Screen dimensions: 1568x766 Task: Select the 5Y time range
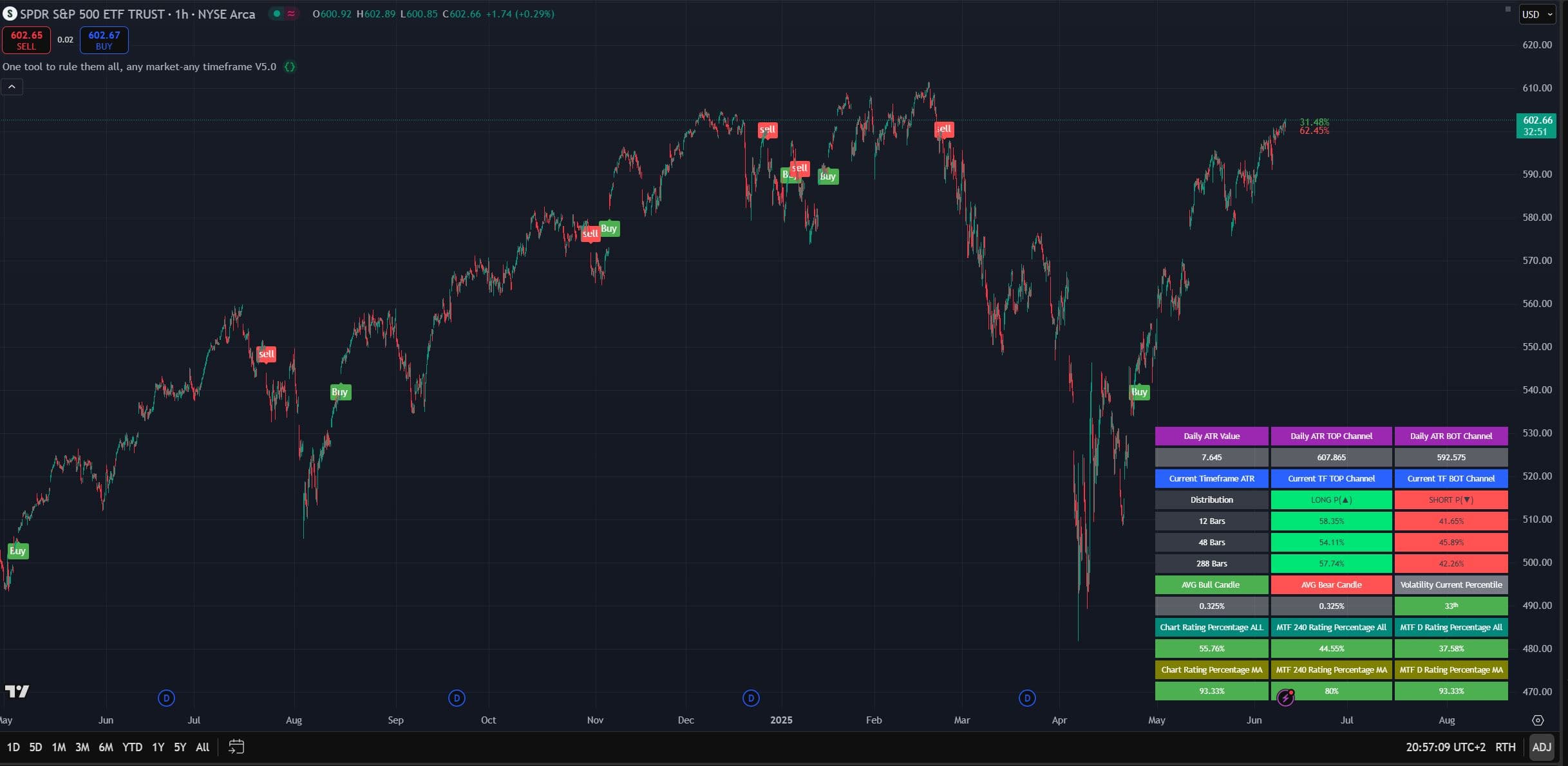[x=180, y=747]
